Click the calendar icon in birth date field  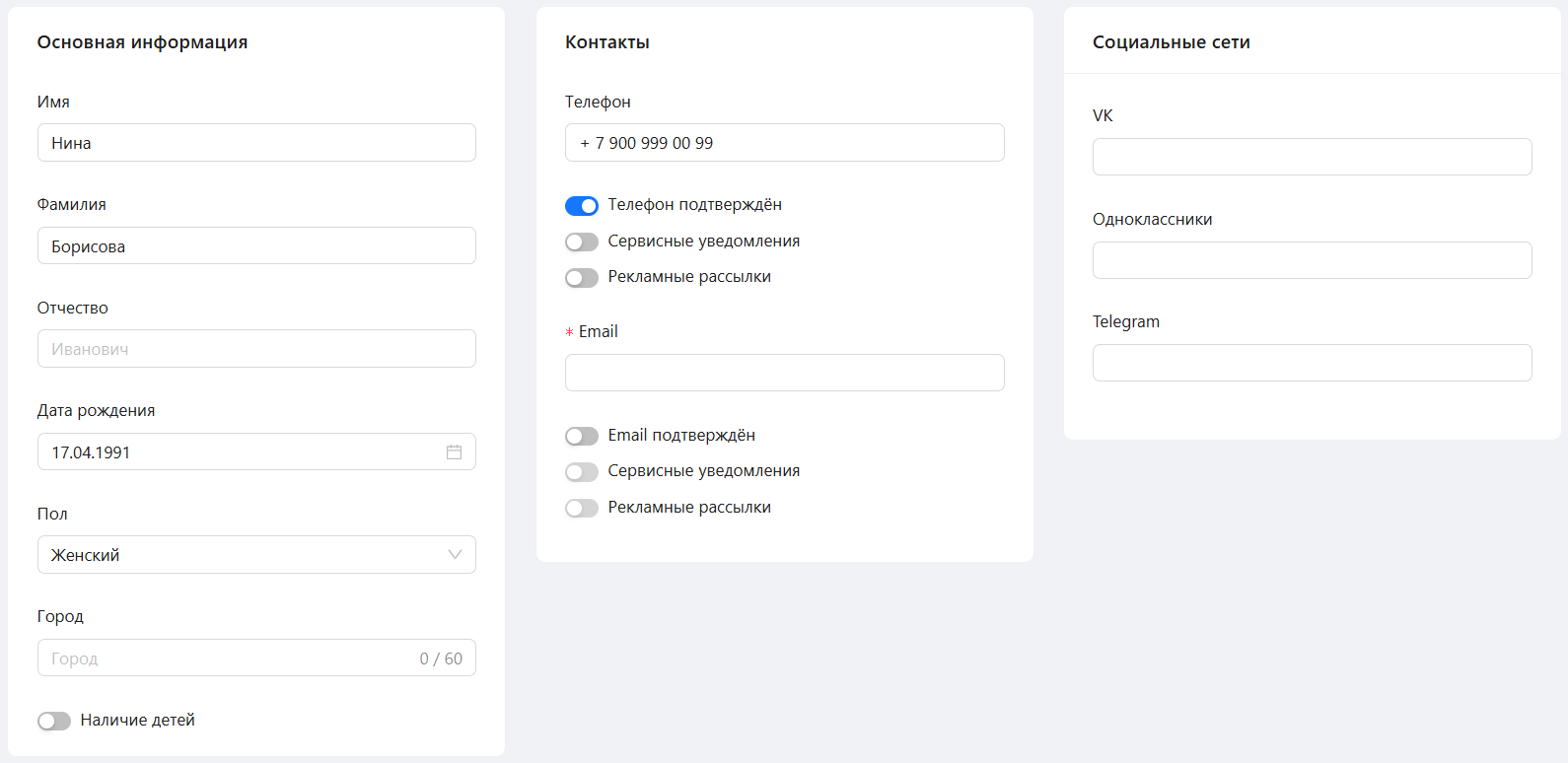click(x=454, y=451)
